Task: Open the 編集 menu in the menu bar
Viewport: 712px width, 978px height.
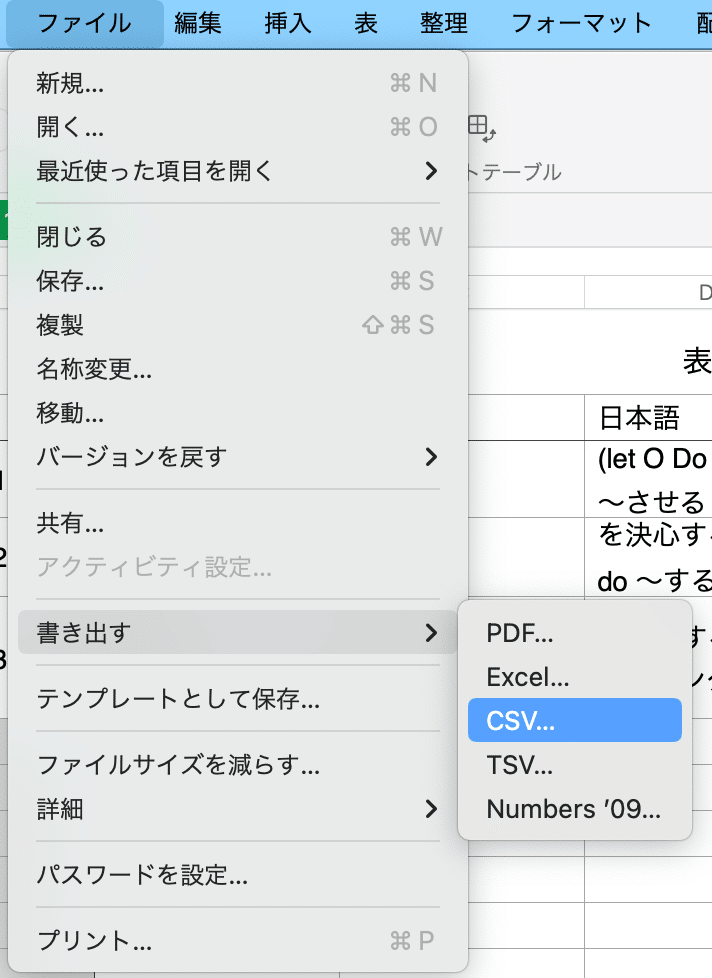Action: coord(198,23)
